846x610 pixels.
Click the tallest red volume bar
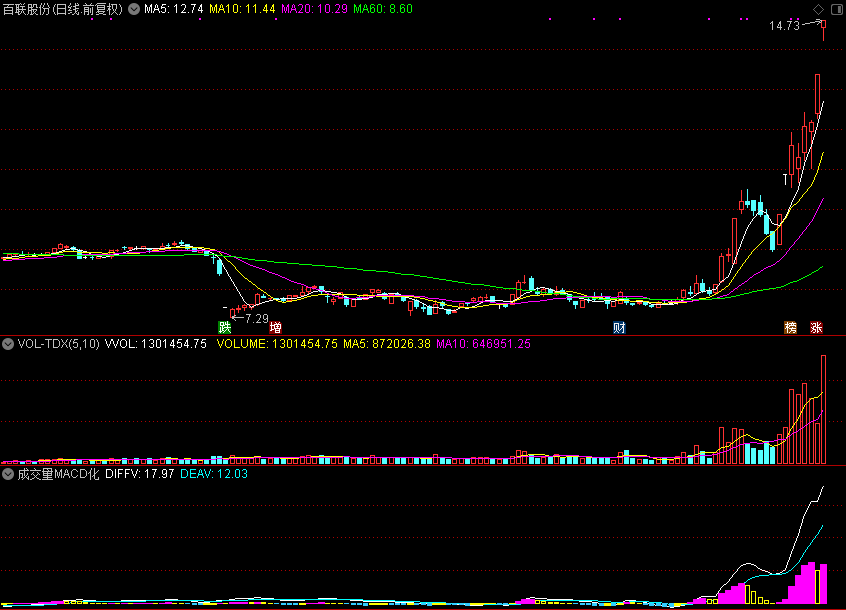823,409
